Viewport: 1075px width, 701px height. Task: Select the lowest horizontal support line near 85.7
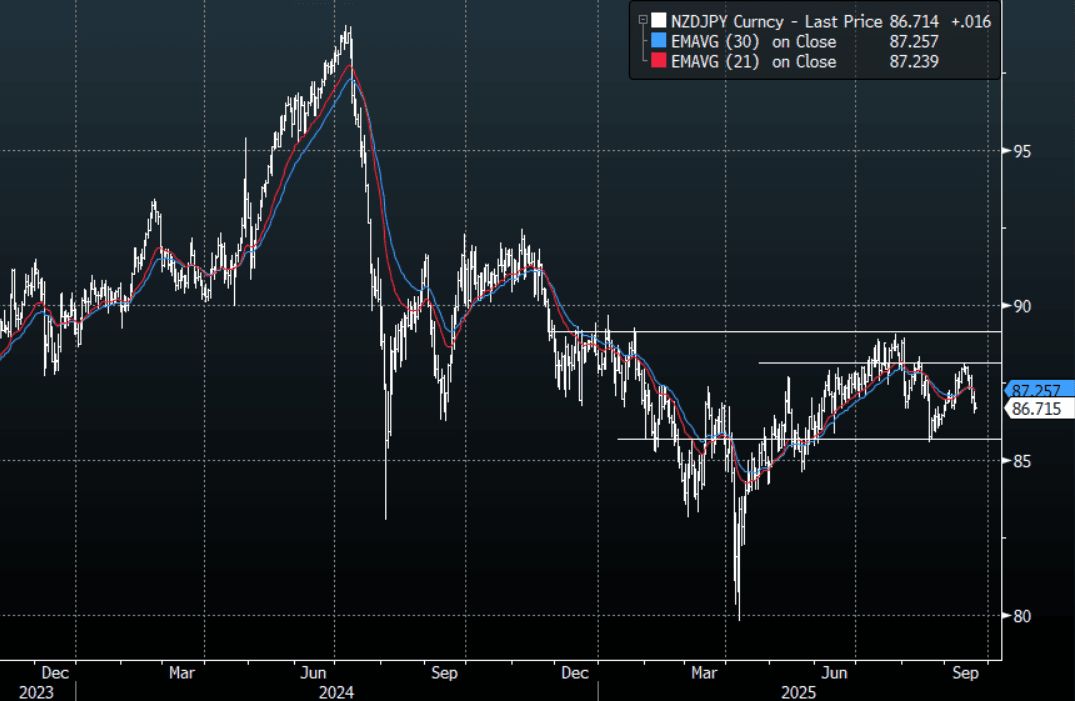[800, 439]
